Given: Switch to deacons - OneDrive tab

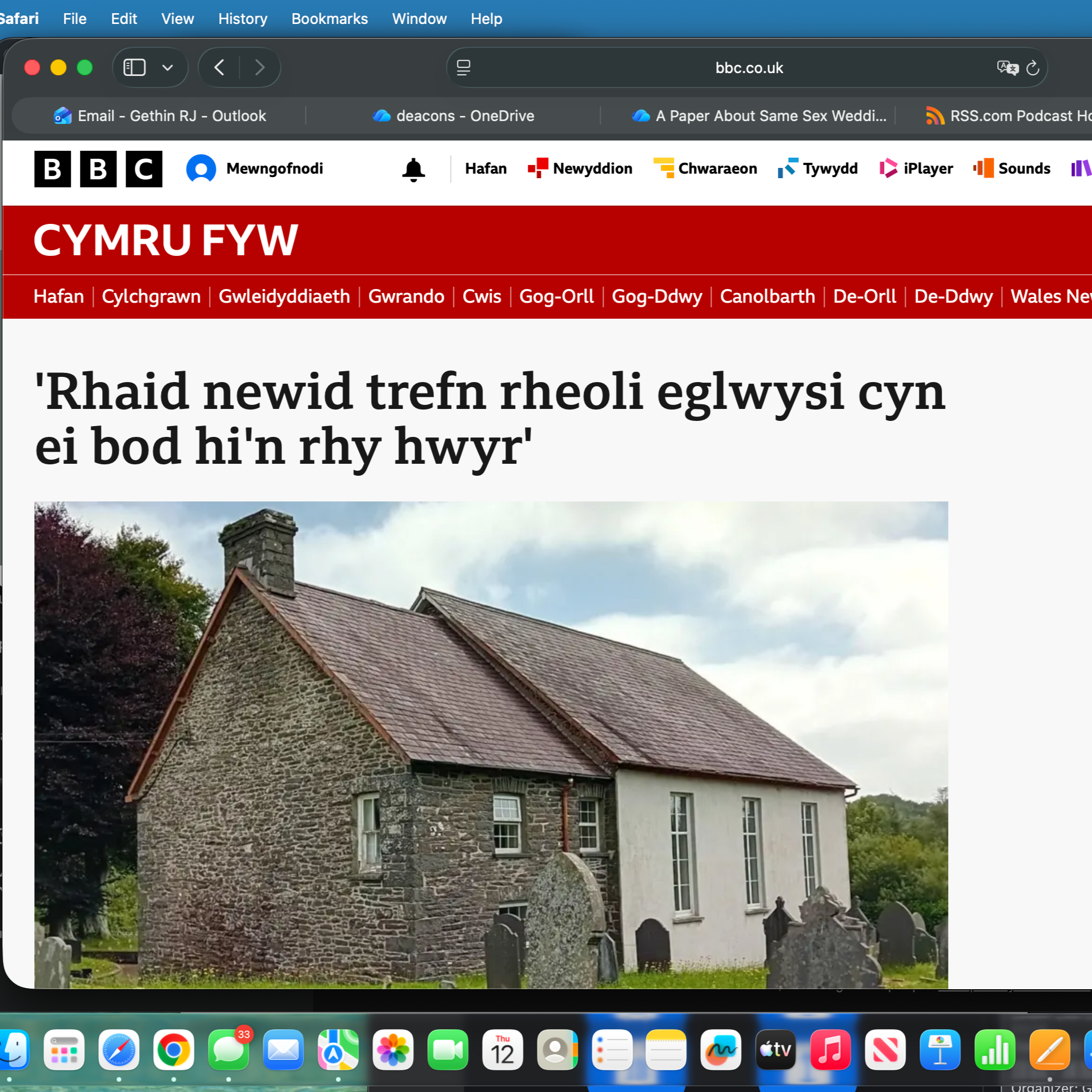Looking at the screenshot, I should 453,116.
